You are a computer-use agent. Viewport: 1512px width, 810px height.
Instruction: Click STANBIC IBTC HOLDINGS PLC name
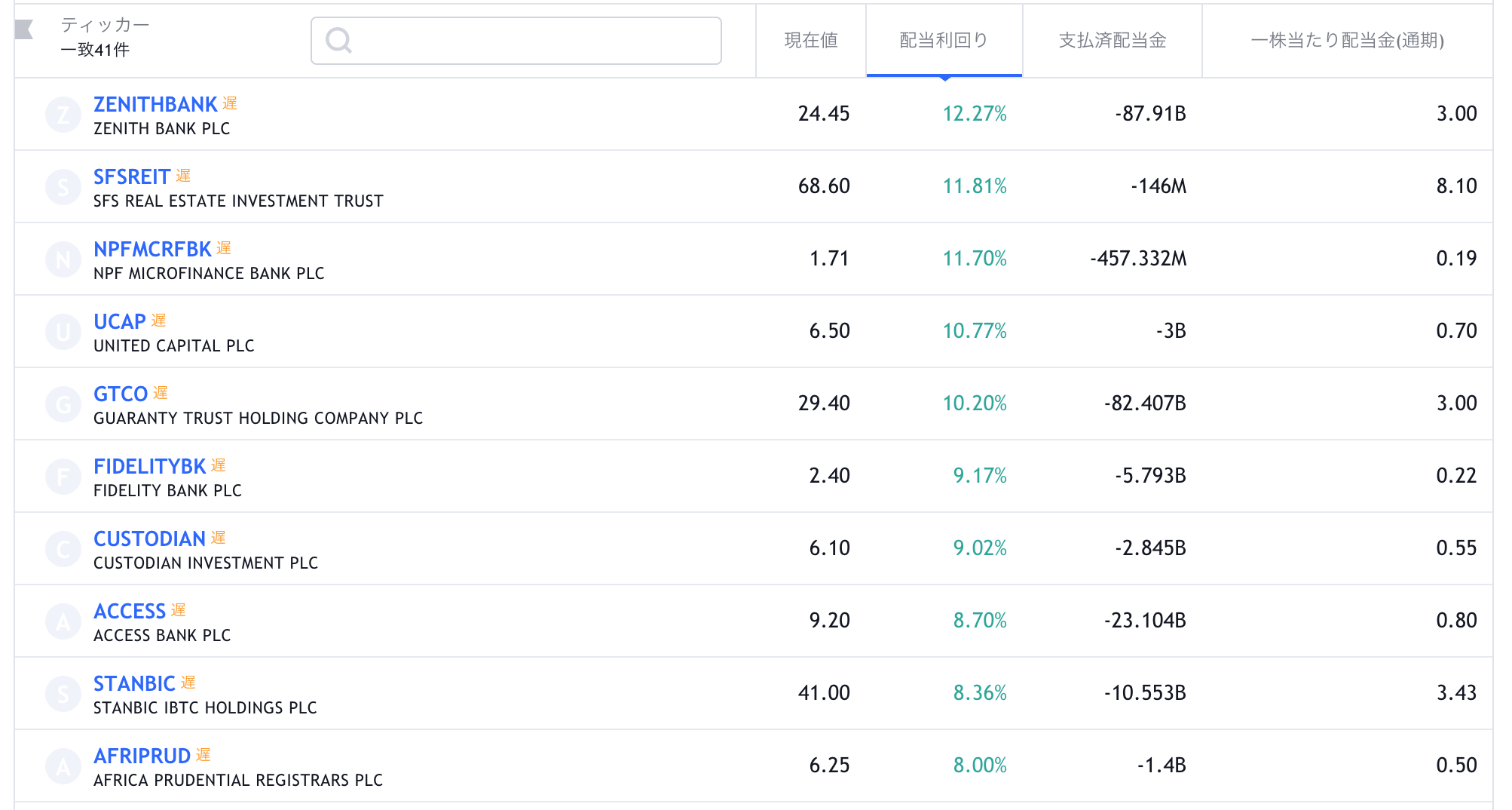[205, 708]
